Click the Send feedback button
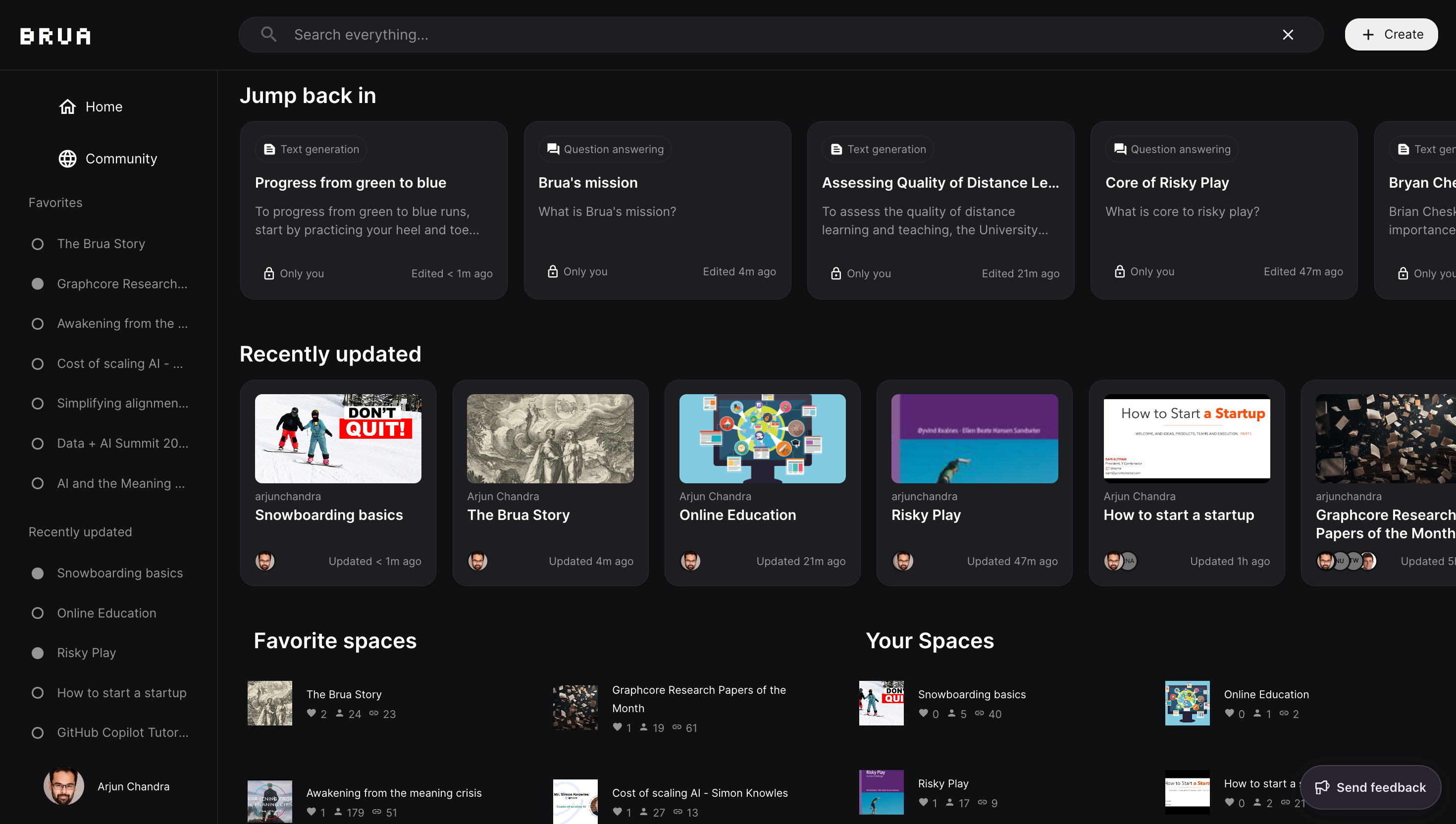 coord(1370,787)
